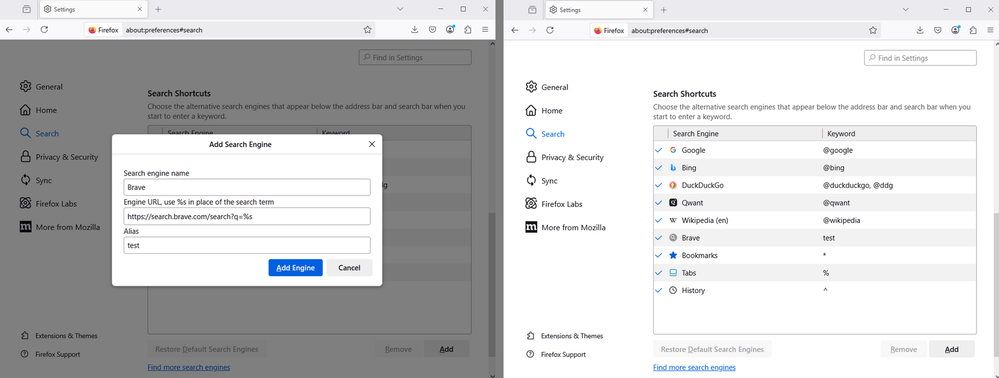The height and width of the screenshot is (378, 999).
Task: Click Add Engine button in dialog
Action: pos(296,268)
